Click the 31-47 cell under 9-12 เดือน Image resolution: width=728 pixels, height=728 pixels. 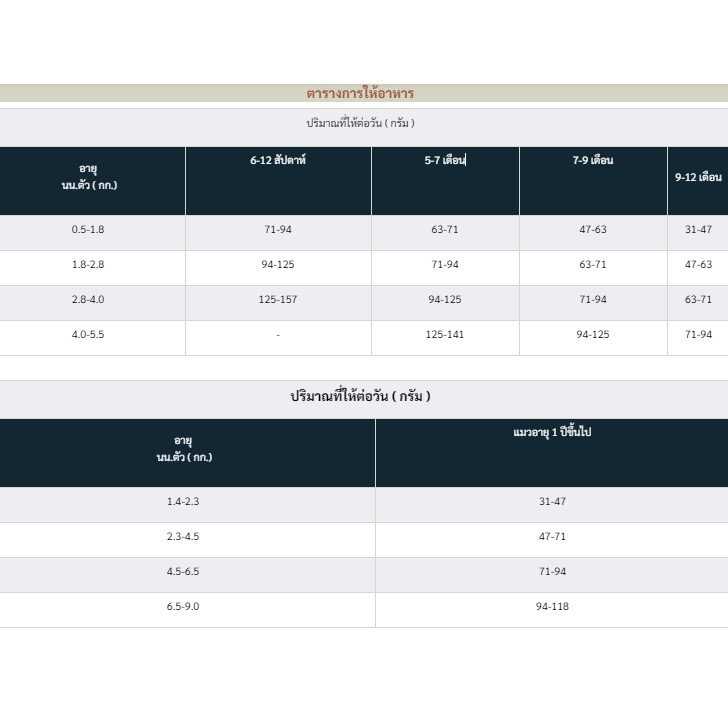point(698,229)
